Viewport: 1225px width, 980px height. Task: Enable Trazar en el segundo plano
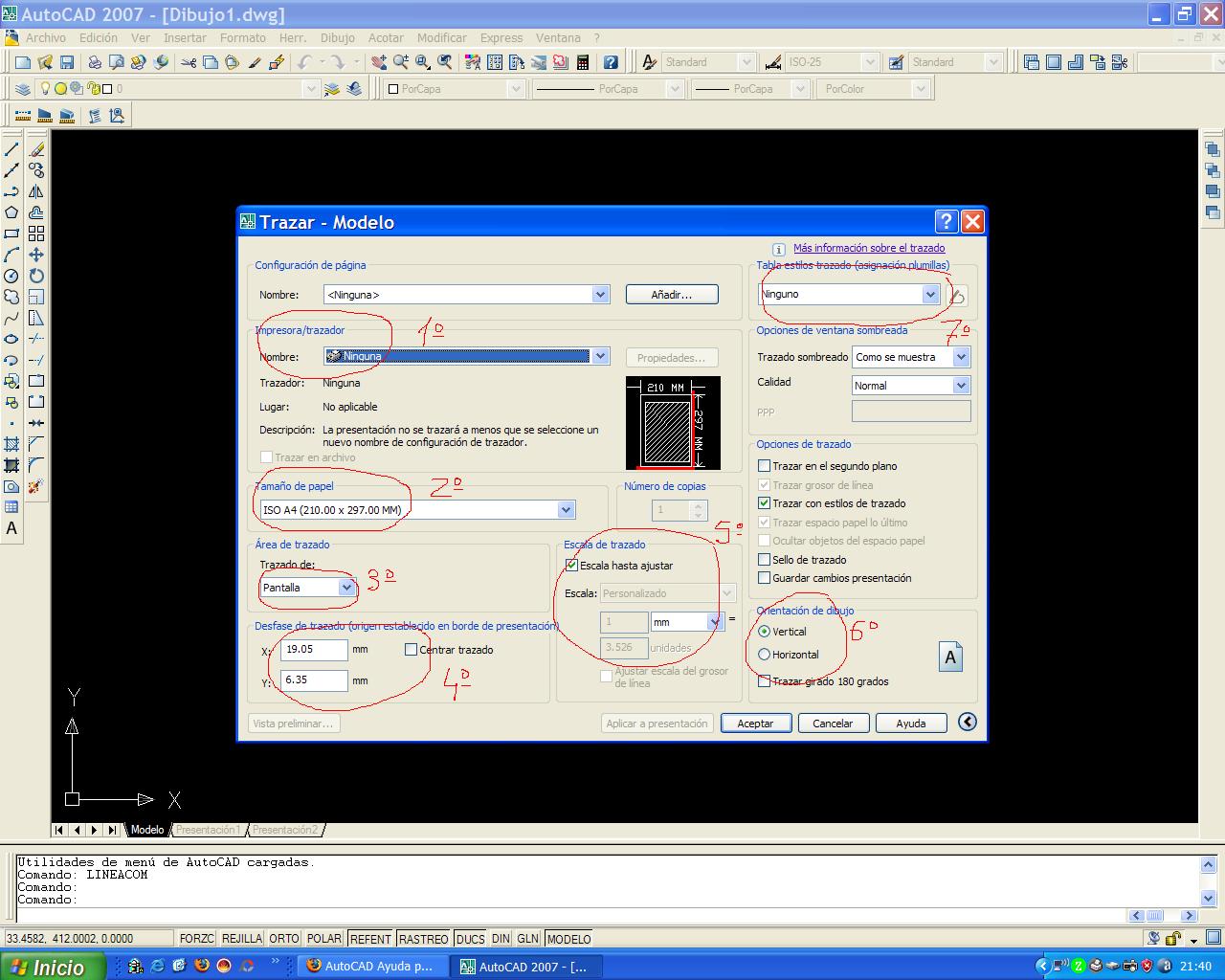click(x=765, y=466)
